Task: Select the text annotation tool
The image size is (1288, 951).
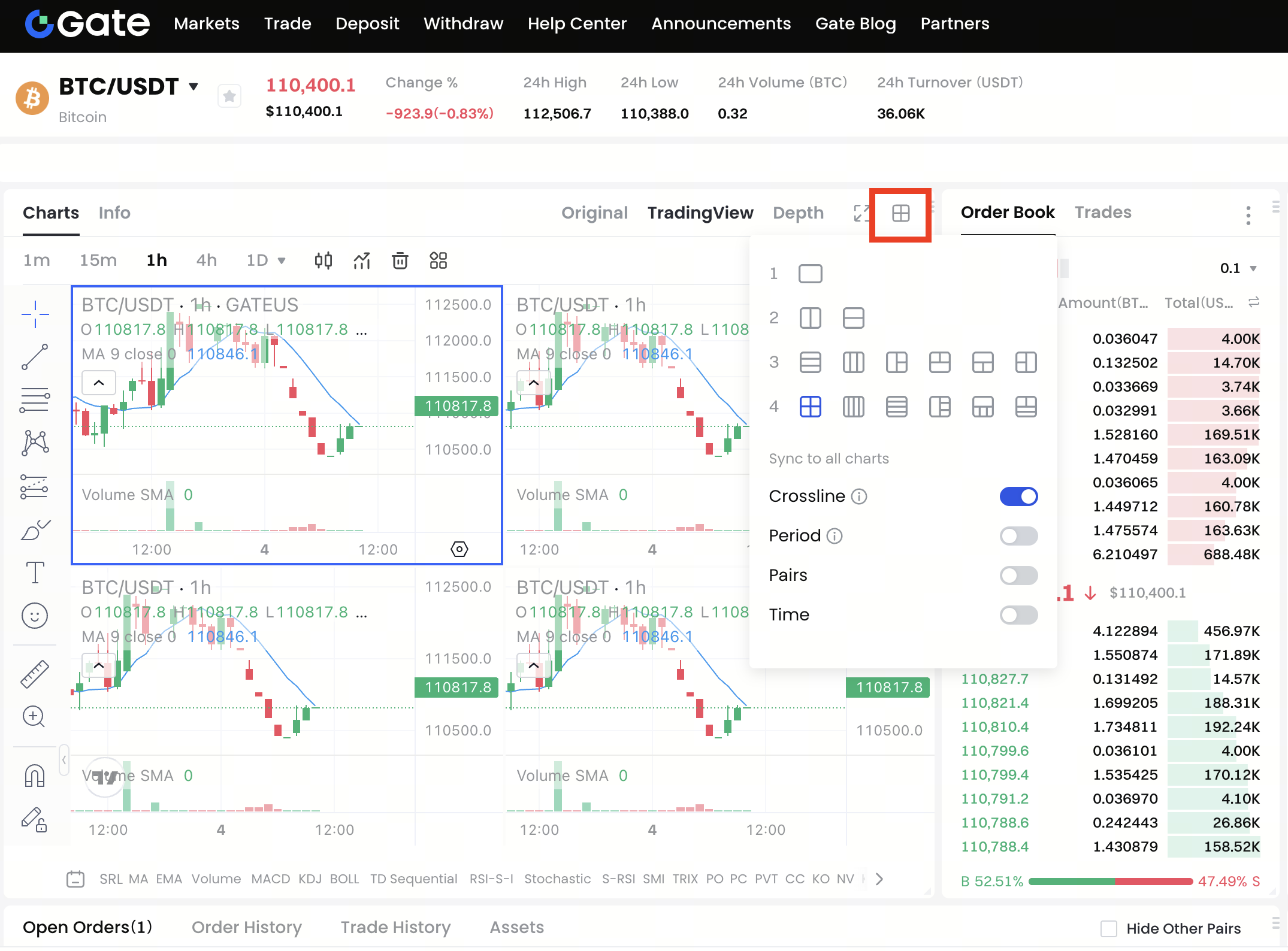Action: (x=35, y=573)
